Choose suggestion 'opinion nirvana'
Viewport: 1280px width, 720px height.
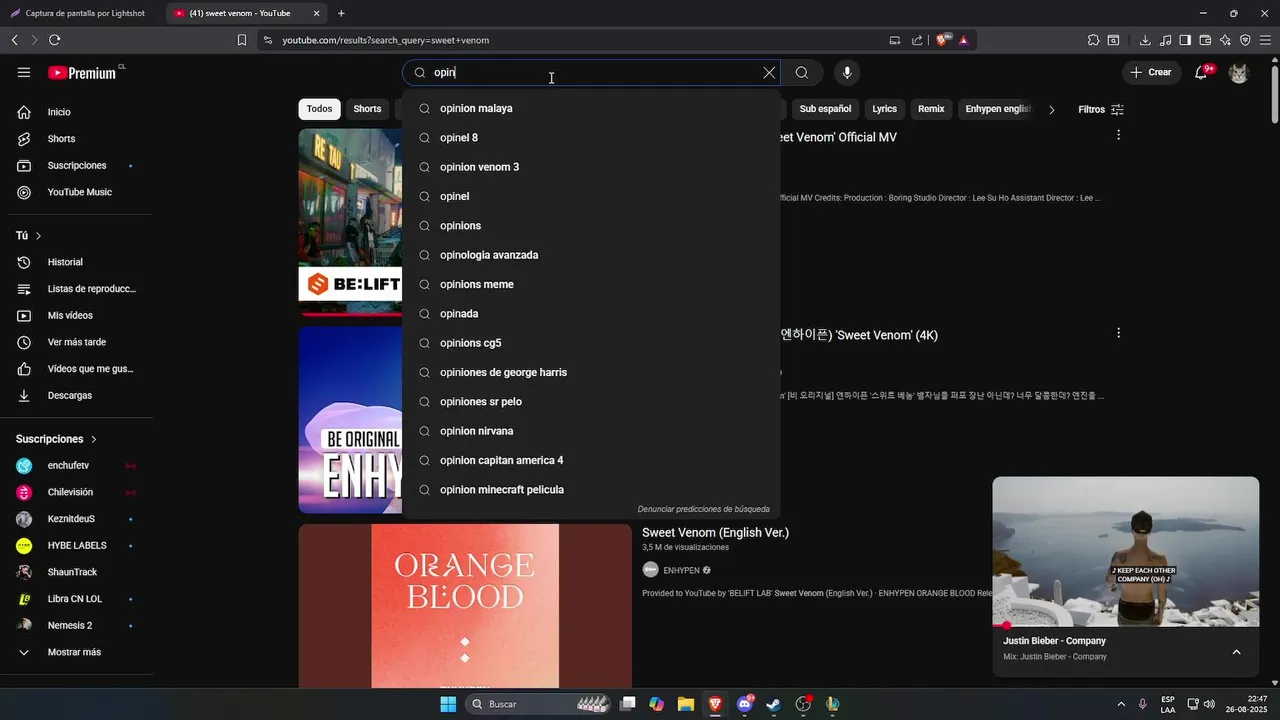(591, 431)
